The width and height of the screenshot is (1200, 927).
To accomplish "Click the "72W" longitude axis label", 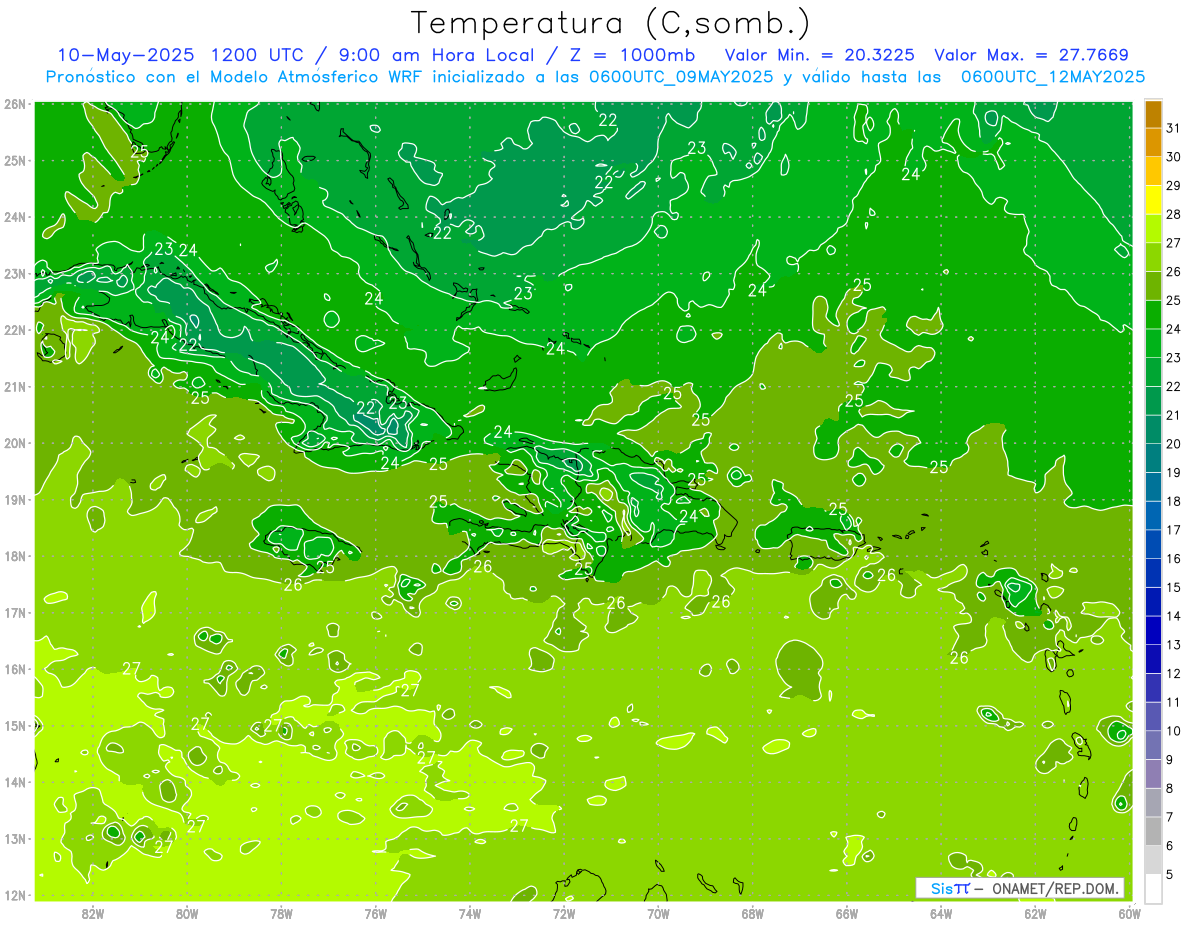I will (564, 912).
